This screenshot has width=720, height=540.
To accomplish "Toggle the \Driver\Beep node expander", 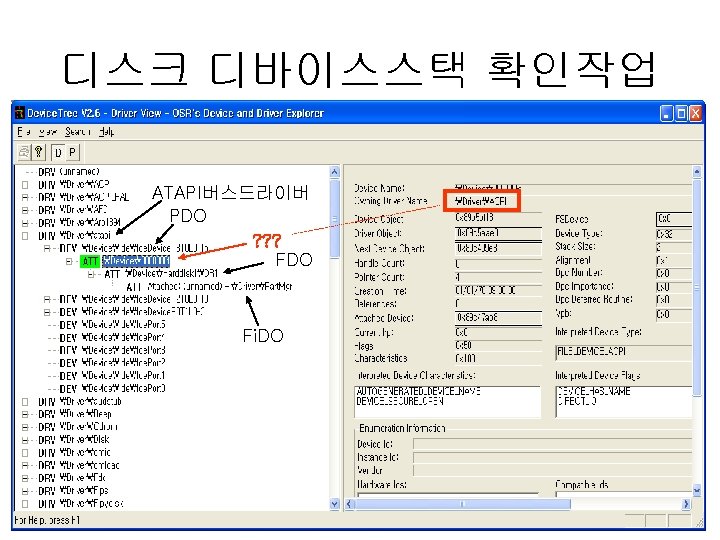I will (x=25, y=414).
